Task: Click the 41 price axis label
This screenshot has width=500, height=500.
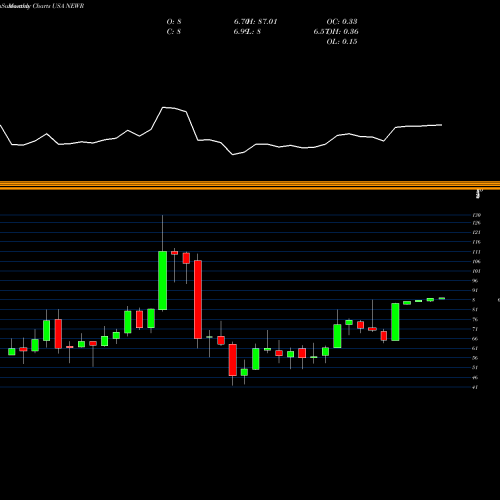Action: coord(475,387)
